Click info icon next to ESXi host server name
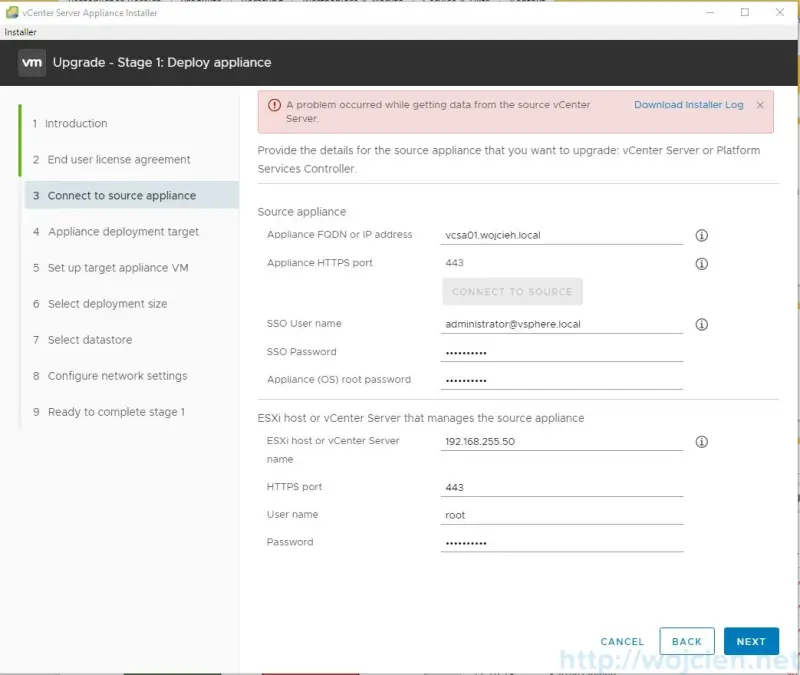This screenshot has height=675, width=800. [701, 441]
